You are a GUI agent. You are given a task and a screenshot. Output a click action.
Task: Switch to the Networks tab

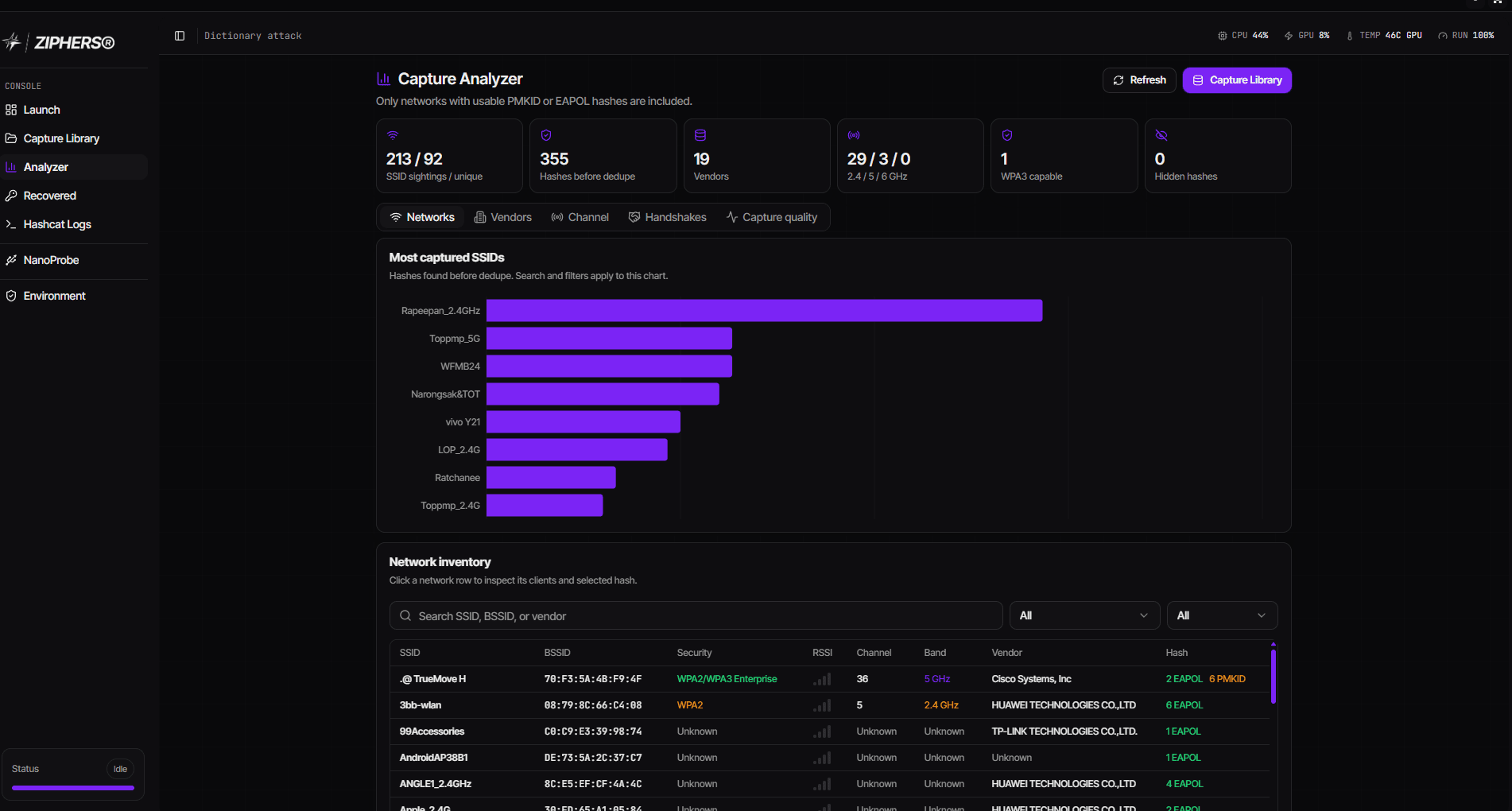(421, 217)
